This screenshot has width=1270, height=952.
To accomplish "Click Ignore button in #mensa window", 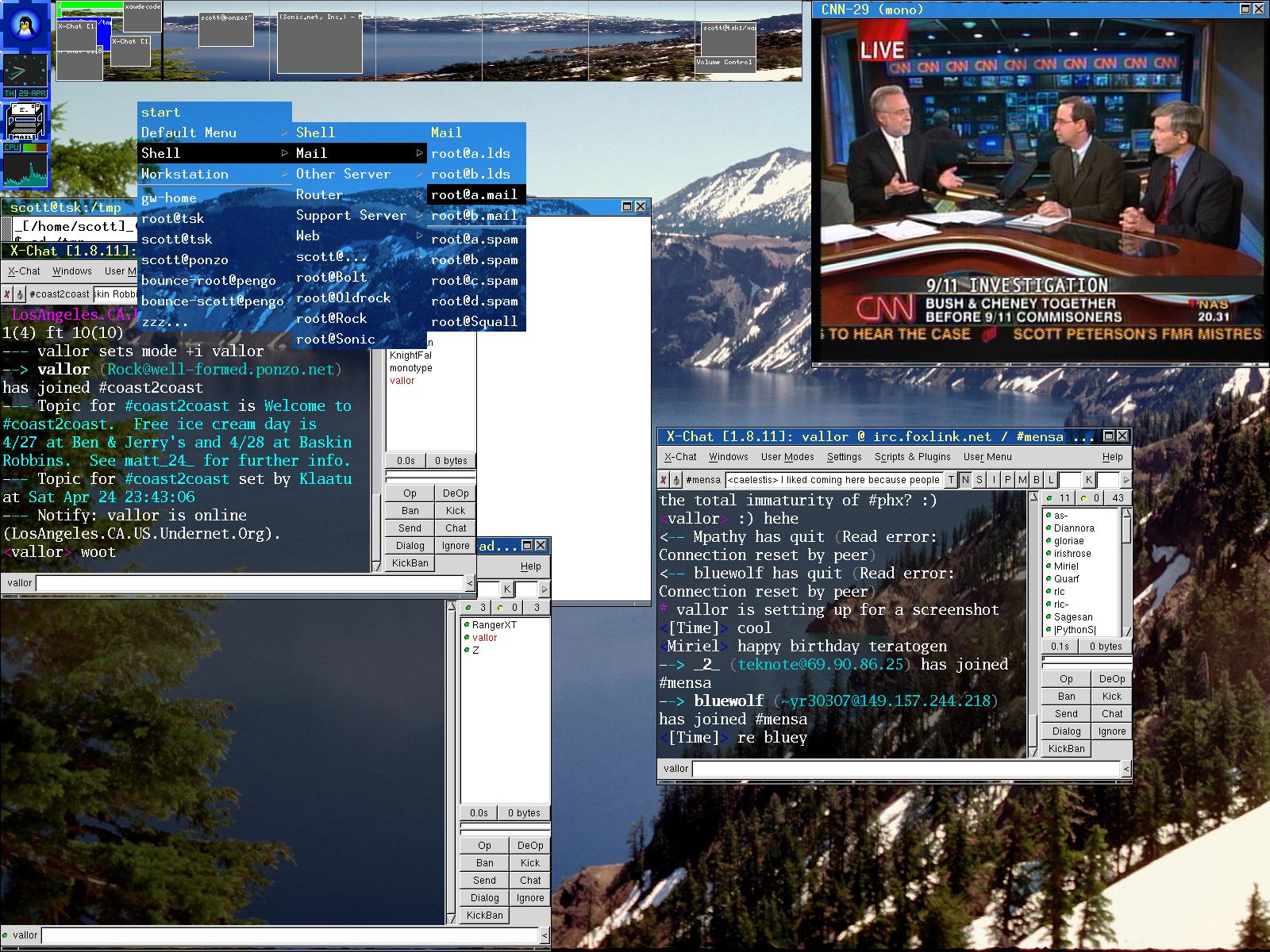I will (x=1112, y=731).
